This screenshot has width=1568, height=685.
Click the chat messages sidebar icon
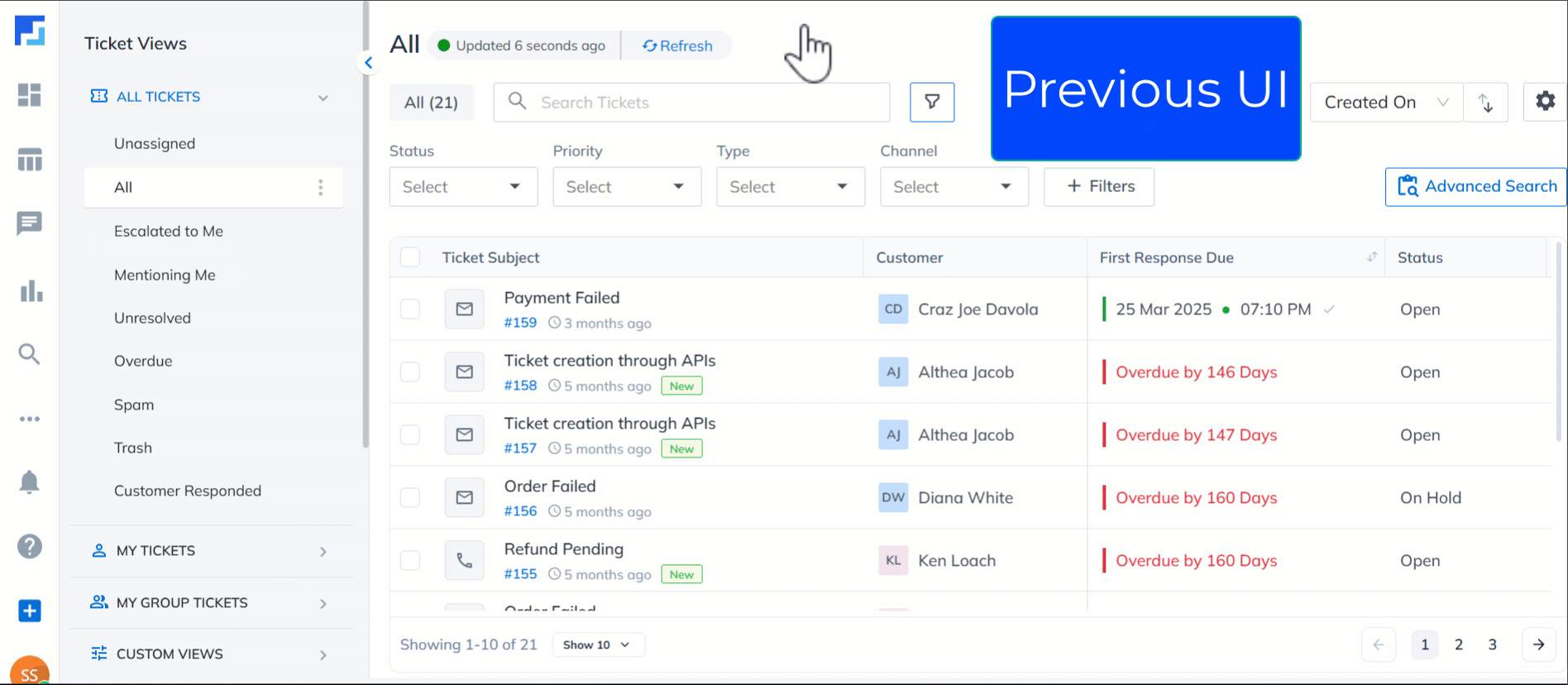30,223
